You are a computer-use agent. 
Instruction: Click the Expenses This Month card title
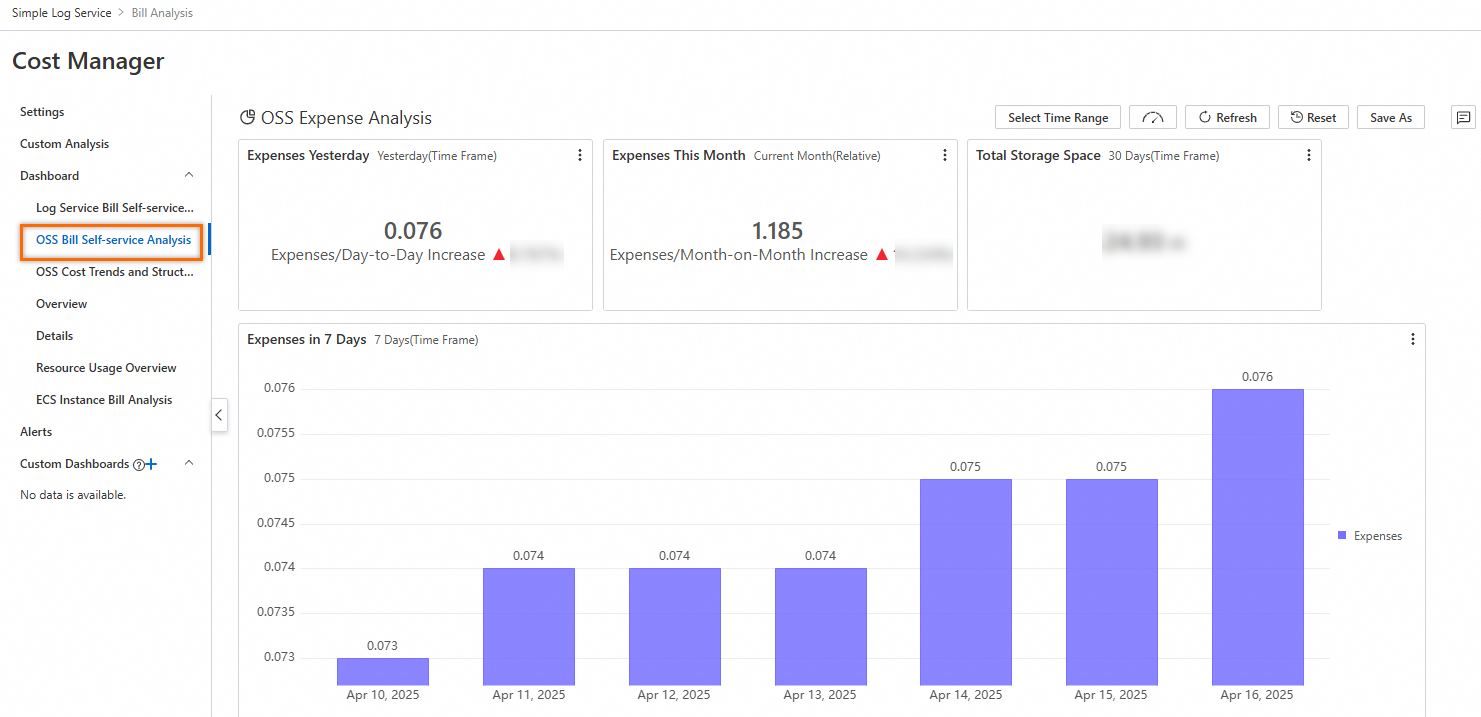click(x=679, y=155)
